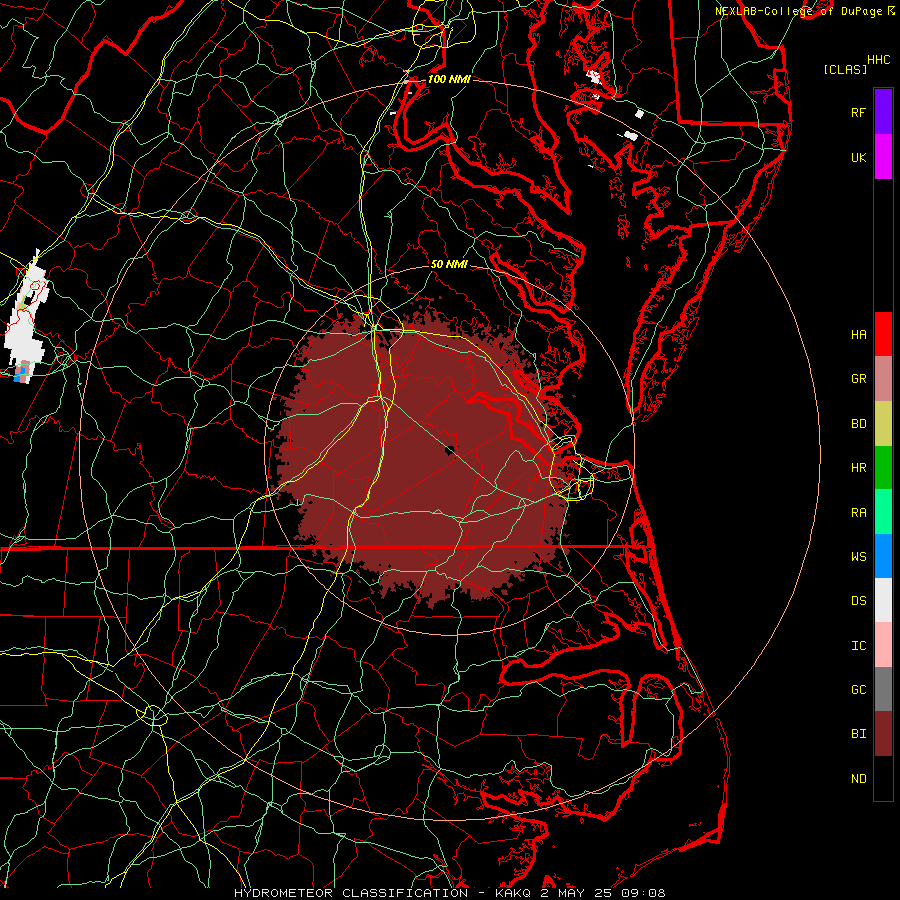Click the white dry snow echo patch at left

click(26, 316)
